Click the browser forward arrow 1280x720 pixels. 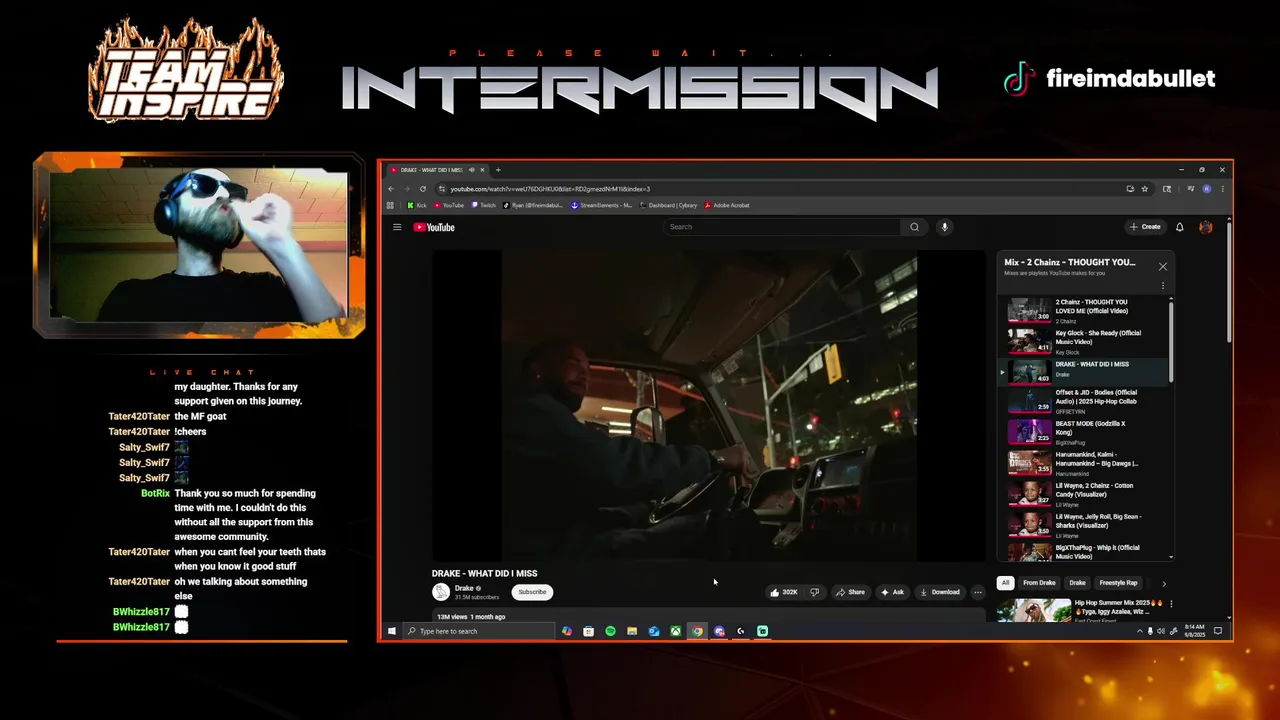(x=407, y=189)
